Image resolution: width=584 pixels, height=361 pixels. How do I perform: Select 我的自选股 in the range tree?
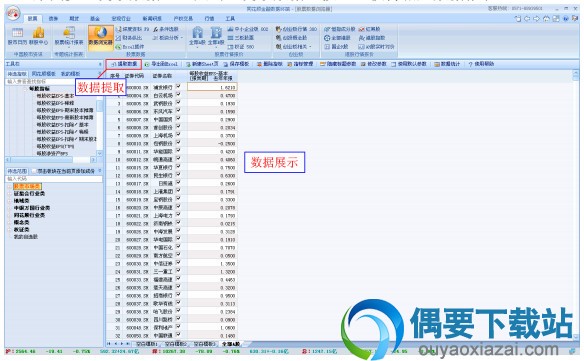(x=26, y=237)
